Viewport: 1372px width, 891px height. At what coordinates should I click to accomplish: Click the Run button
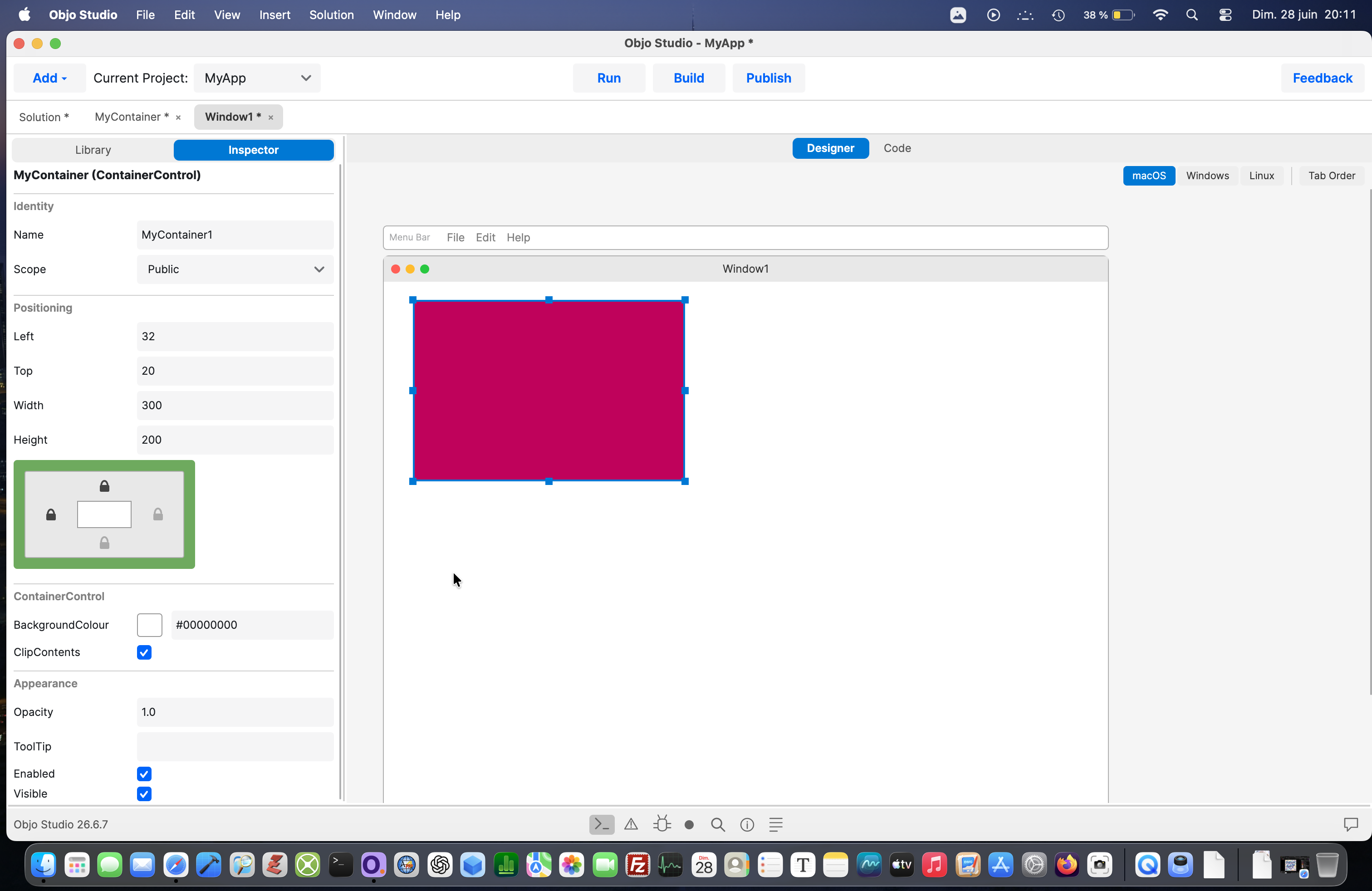[x=609, y=78]
